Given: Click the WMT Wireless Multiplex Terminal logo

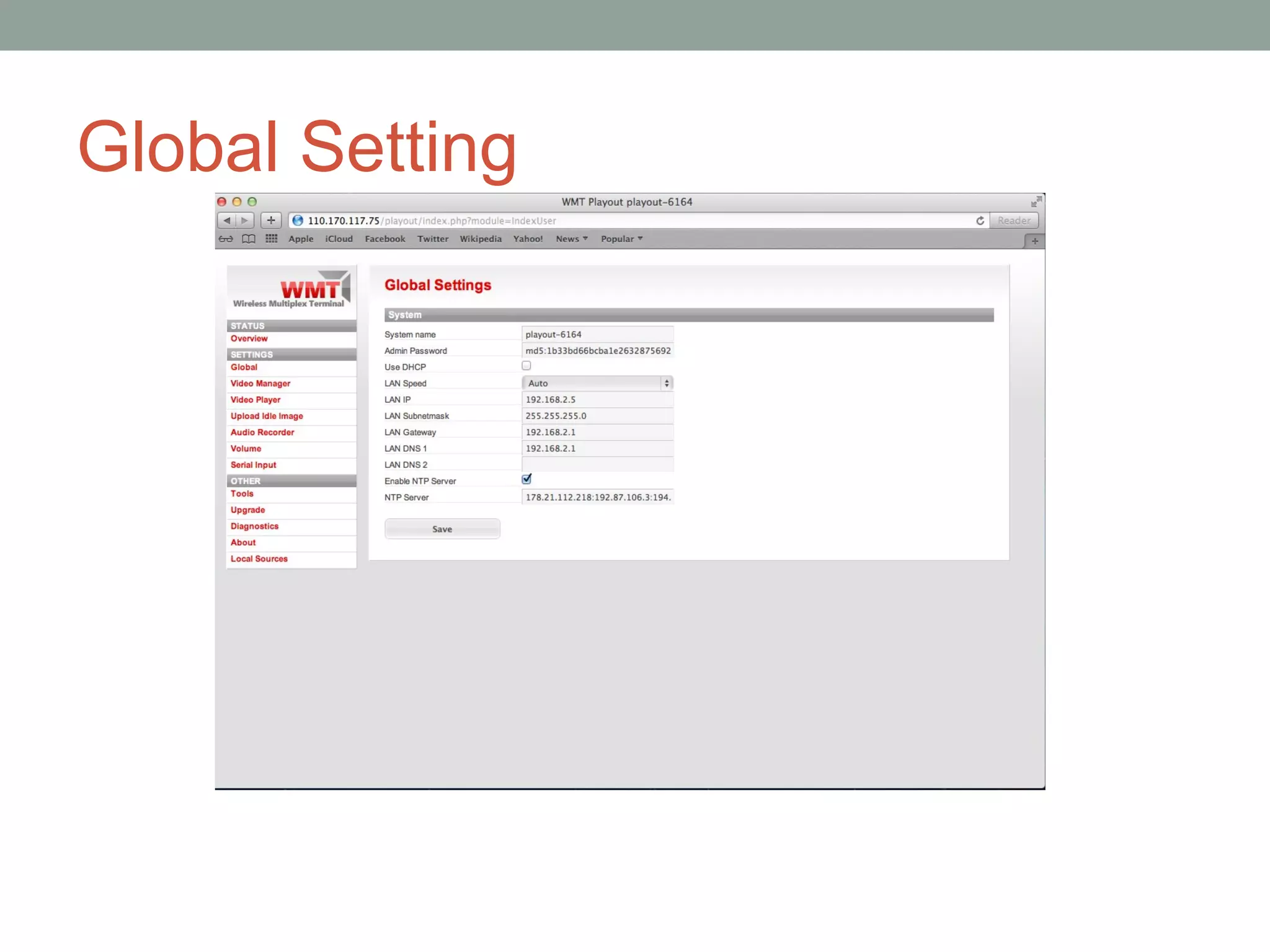Looking at the screenshot, I should [291, 289].
